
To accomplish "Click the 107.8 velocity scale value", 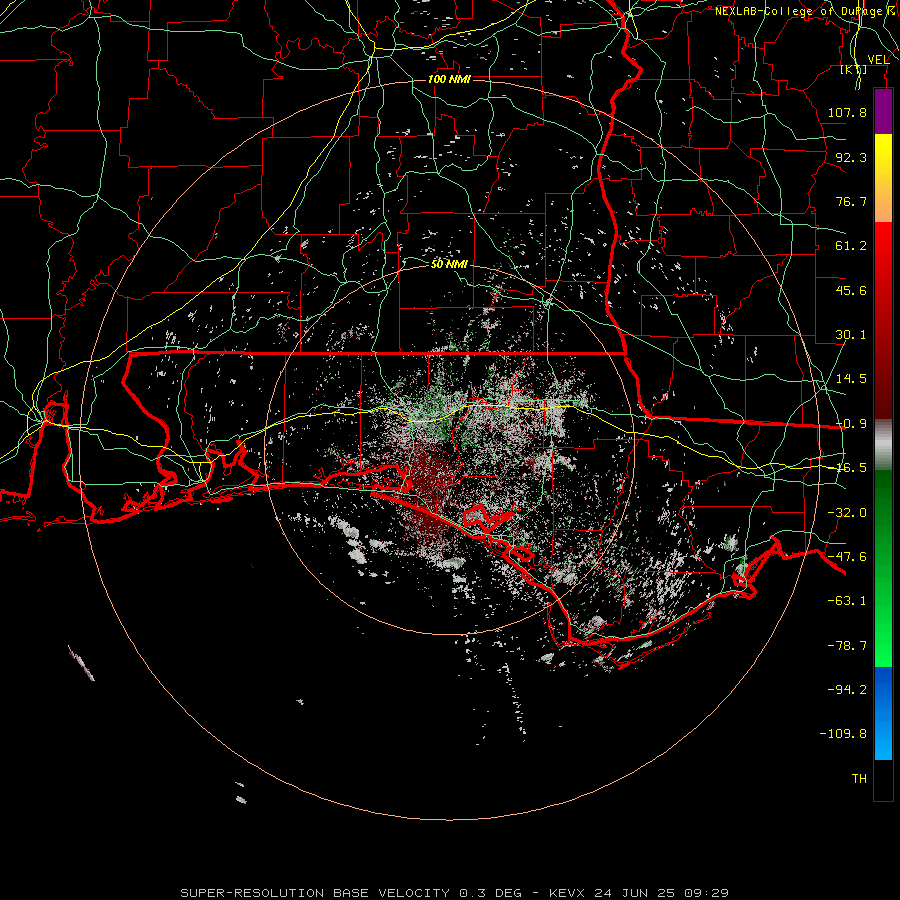I will [847, 112].
